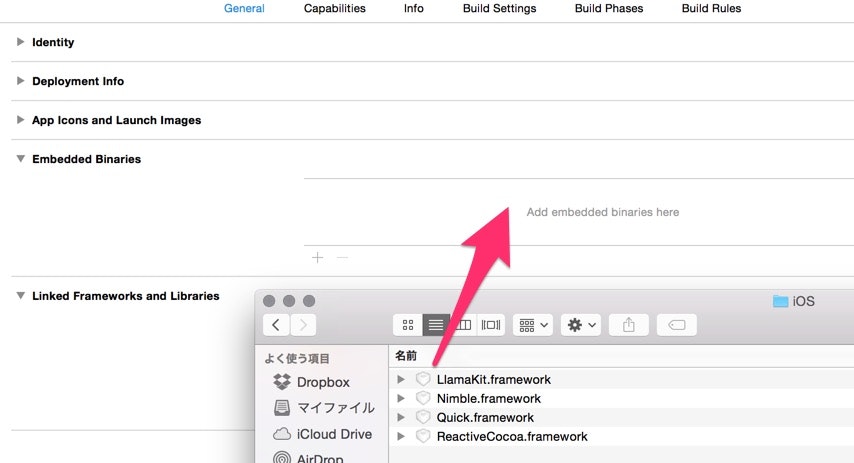Expand the Identity section
The height and width of the screenshot is (463, 854).
tap(20, 42)
